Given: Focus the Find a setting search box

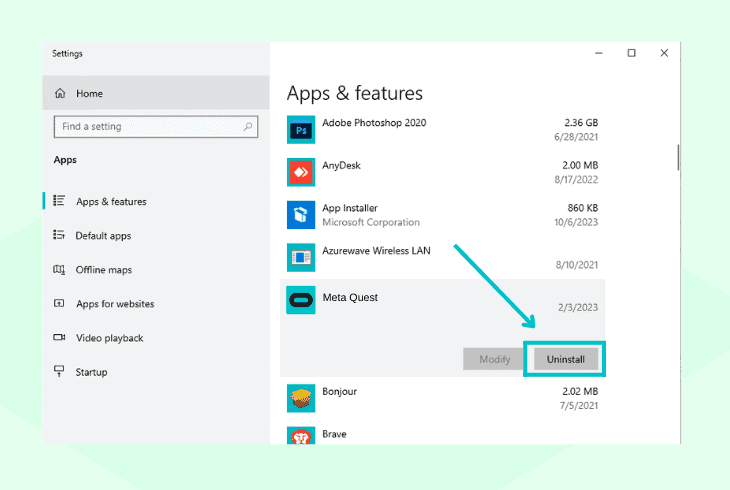Looking at the screenshot, I should click(x=156, y=127).
